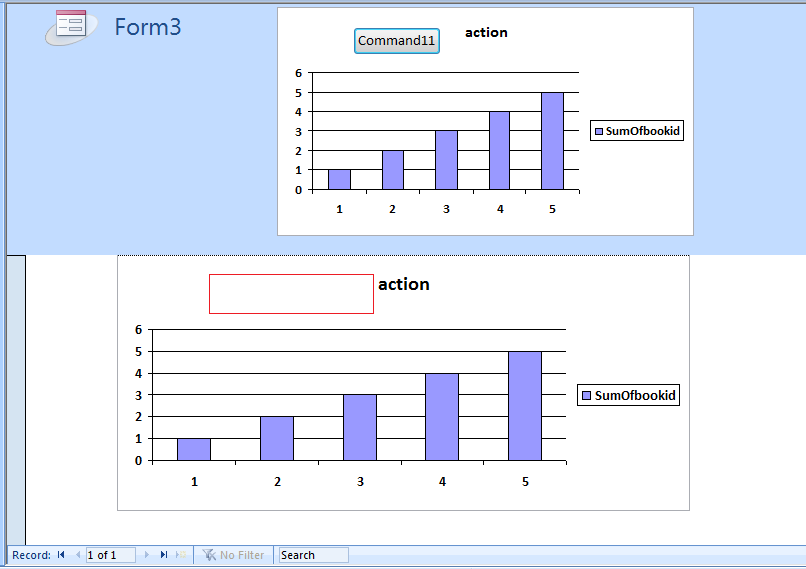Viewport: 806px width, 569px height.
Task: Select the 'action' title in header chart
Action: tap(486, 32)
